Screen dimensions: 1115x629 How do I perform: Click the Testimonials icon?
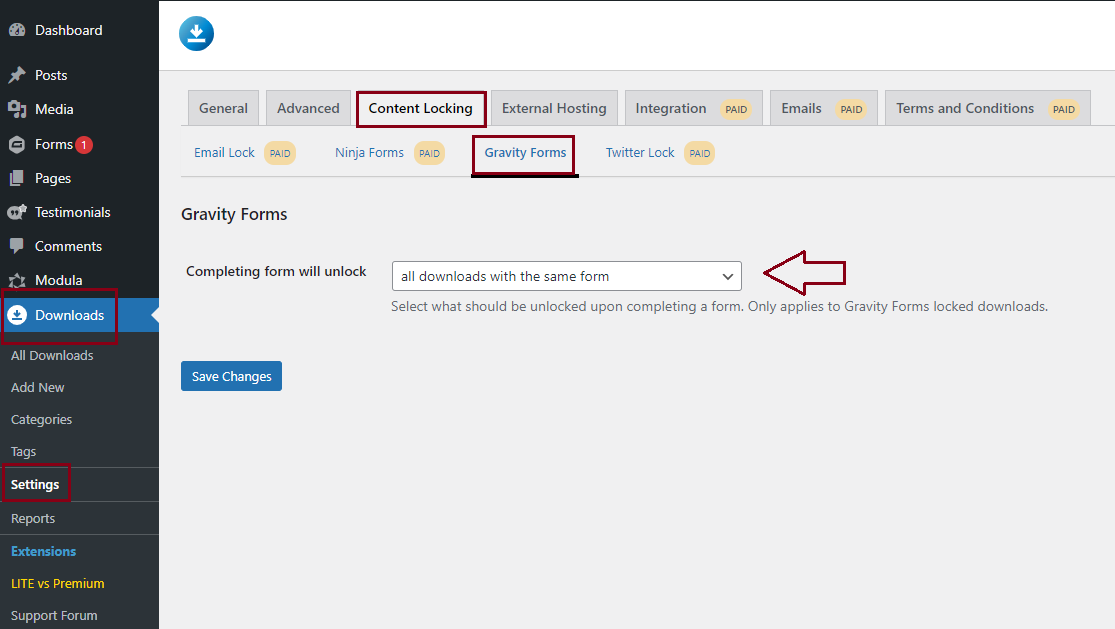(17, 212)
